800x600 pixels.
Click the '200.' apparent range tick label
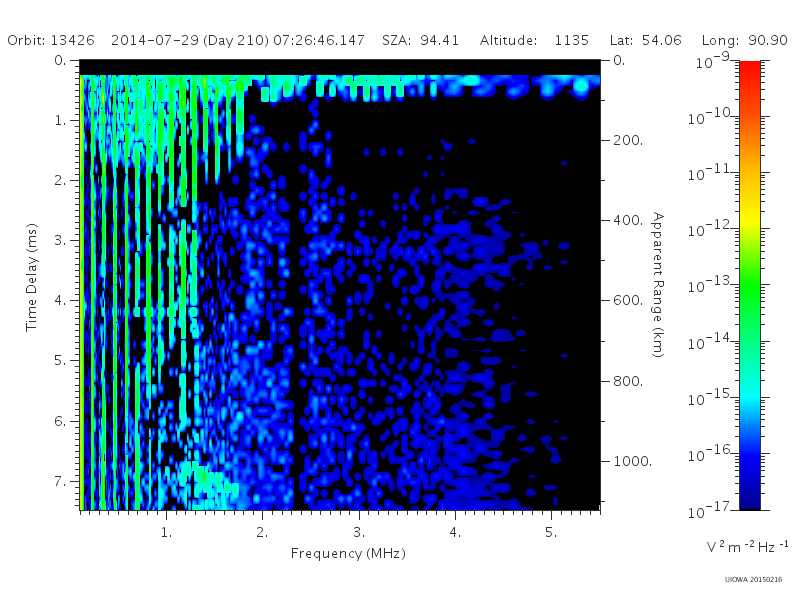click(x=628, y=140)
